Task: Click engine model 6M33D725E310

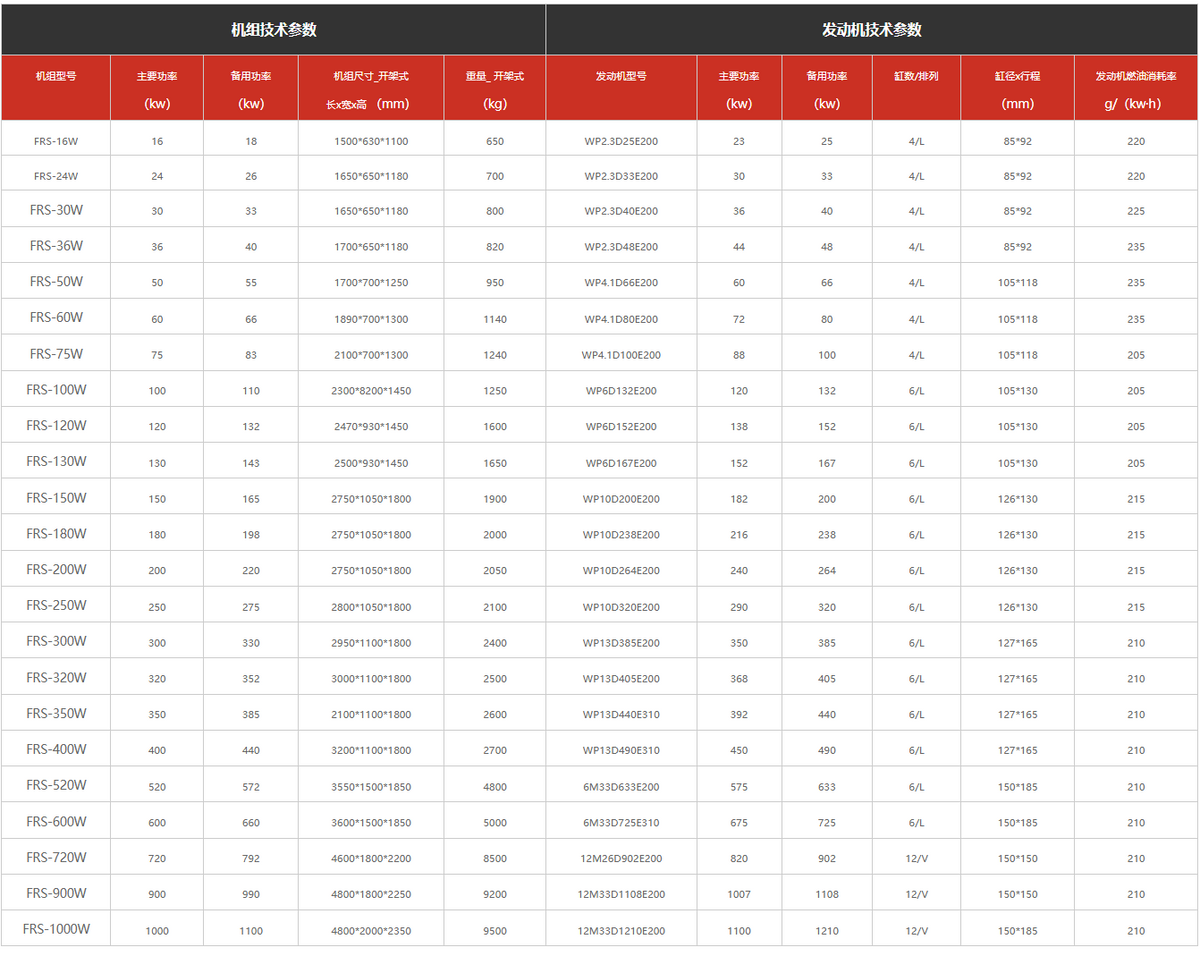Action: (621, 823)
